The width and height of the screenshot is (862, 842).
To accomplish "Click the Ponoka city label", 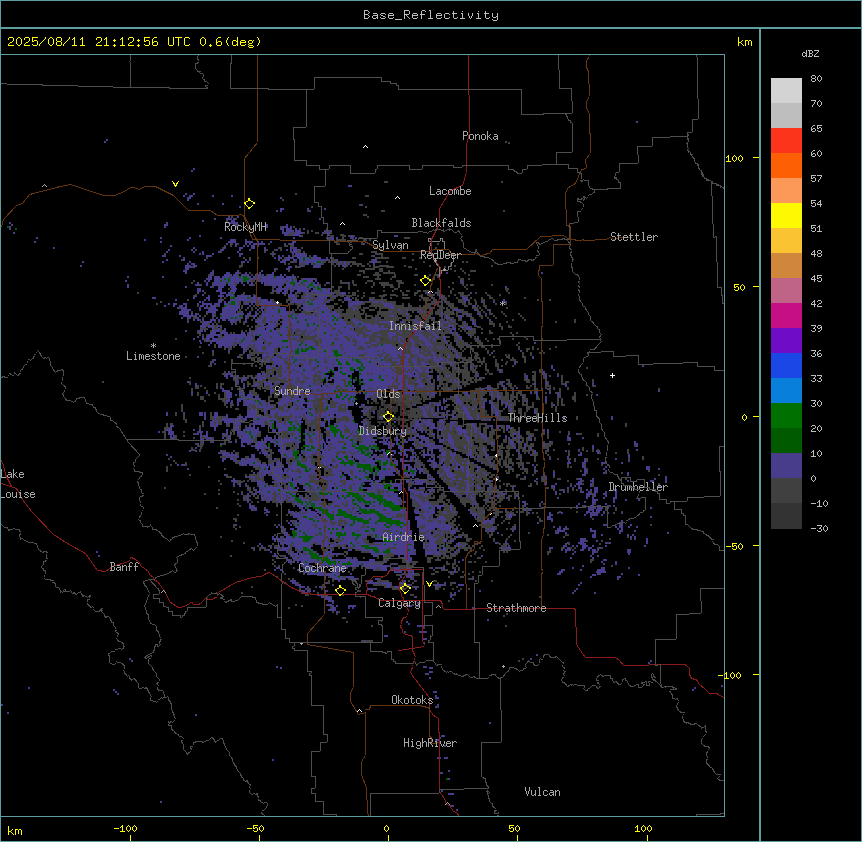I will tap(480, 136).
